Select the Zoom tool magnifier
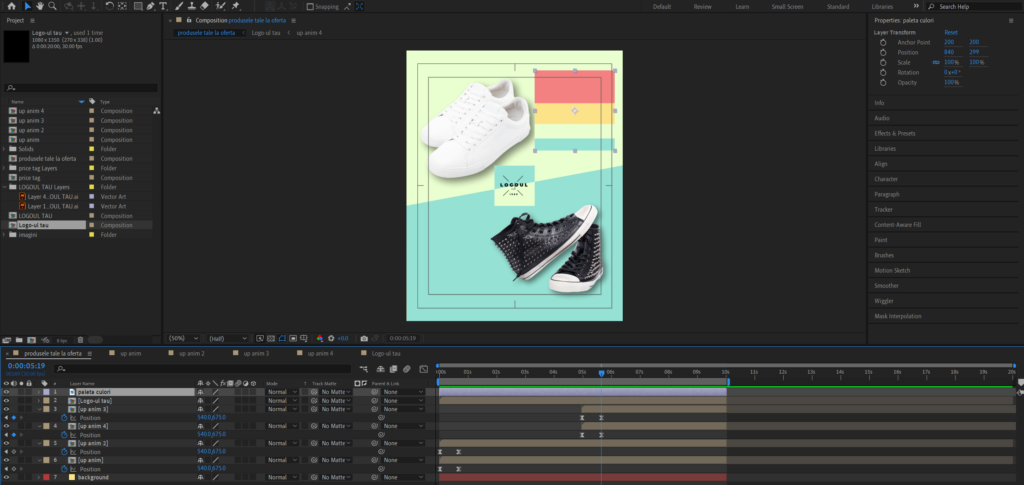The height and width of the screenshot is (485, 1024). tap(52, 6)
